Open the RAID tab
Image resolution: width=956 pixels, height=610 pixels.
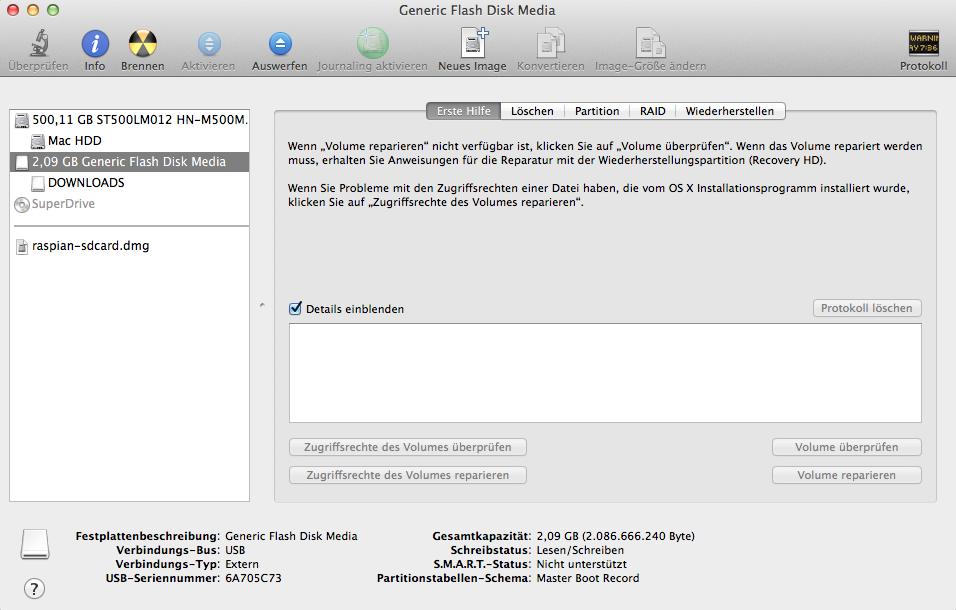tap(652, 111)
